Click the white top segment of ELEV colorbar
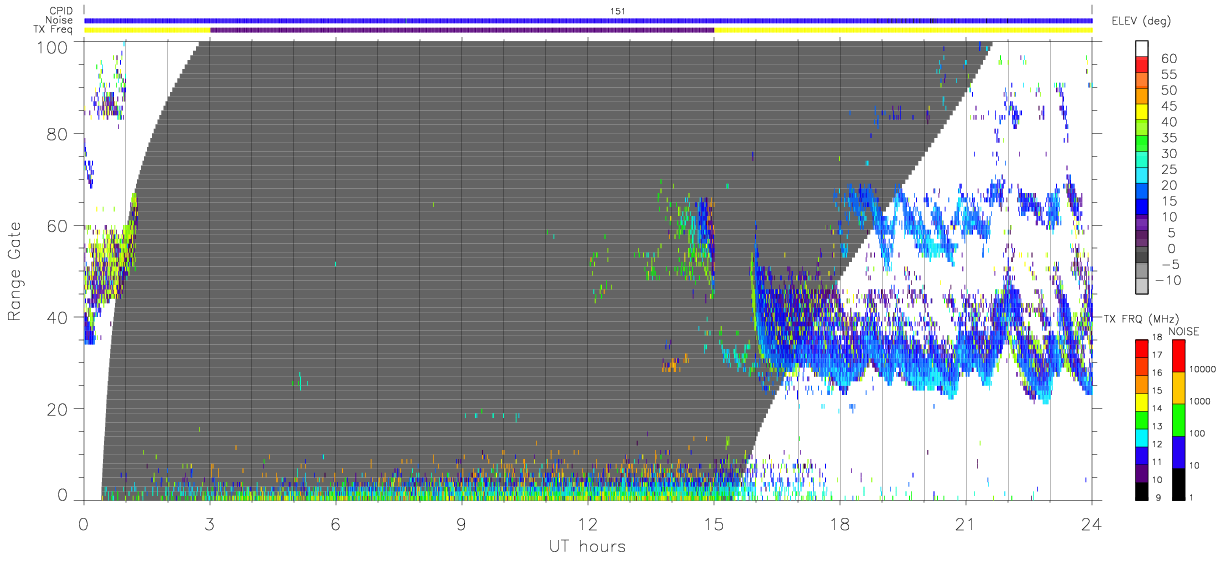The width and height of the screenshot is (1228, 567). (1144, 49)
